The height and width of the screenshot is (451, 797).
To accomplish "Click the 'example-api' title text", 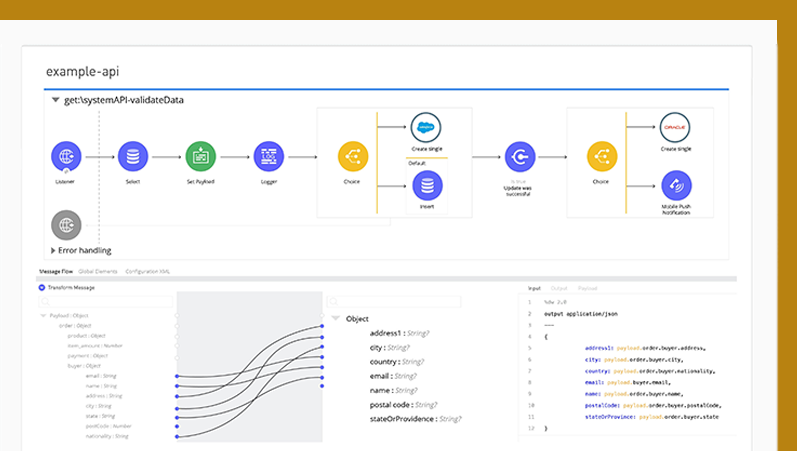I will [x=82, y=72].
